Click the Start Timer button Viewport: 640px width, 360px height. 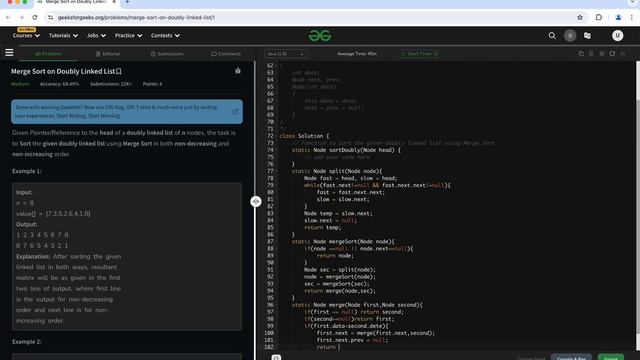coord(420,54)
